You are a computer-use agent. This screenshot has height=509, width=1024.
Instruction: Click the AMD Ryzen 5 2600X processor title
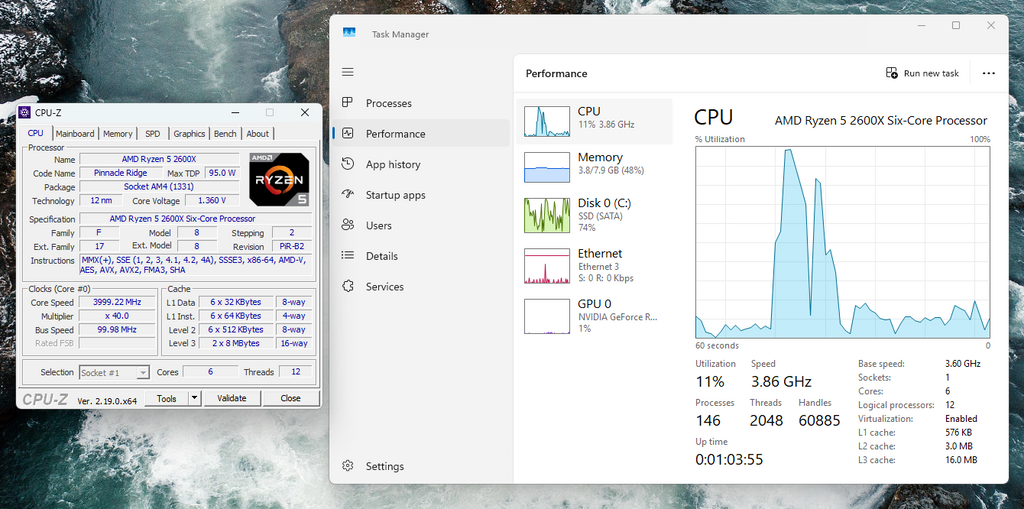tap(880, 120)
